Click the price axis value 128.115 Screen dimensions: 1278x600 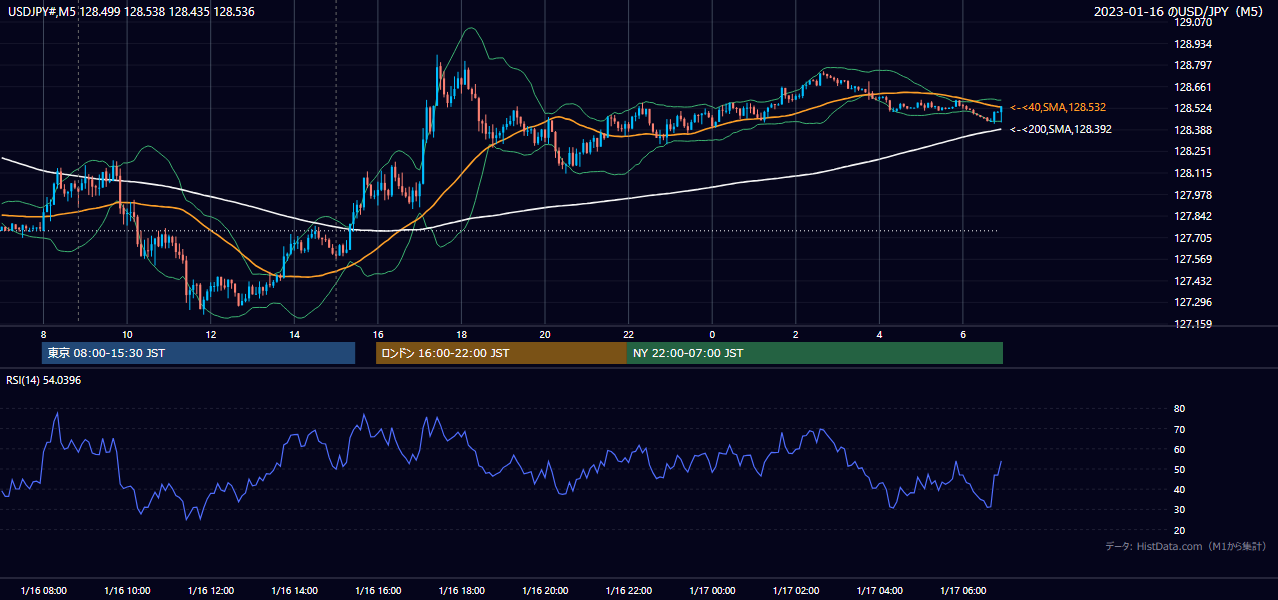pos(1193,173)
